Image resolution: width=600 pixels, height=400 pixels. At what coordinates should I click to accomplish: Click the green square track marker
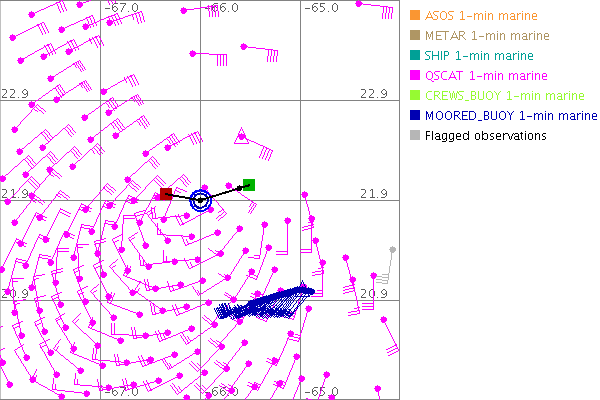coord(249,184)
